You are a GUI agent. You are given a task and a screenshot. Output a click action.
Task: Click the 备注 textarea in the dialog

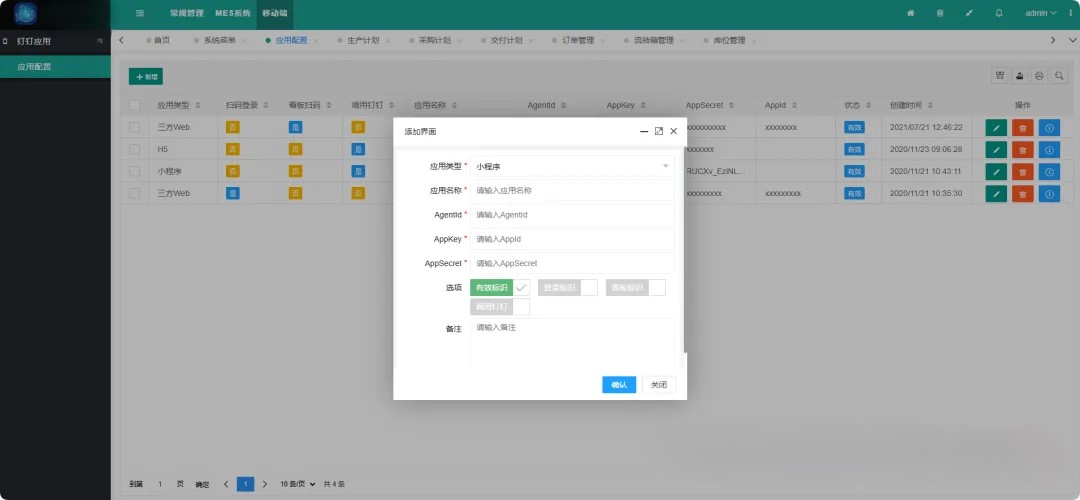(x=572, y=343)
